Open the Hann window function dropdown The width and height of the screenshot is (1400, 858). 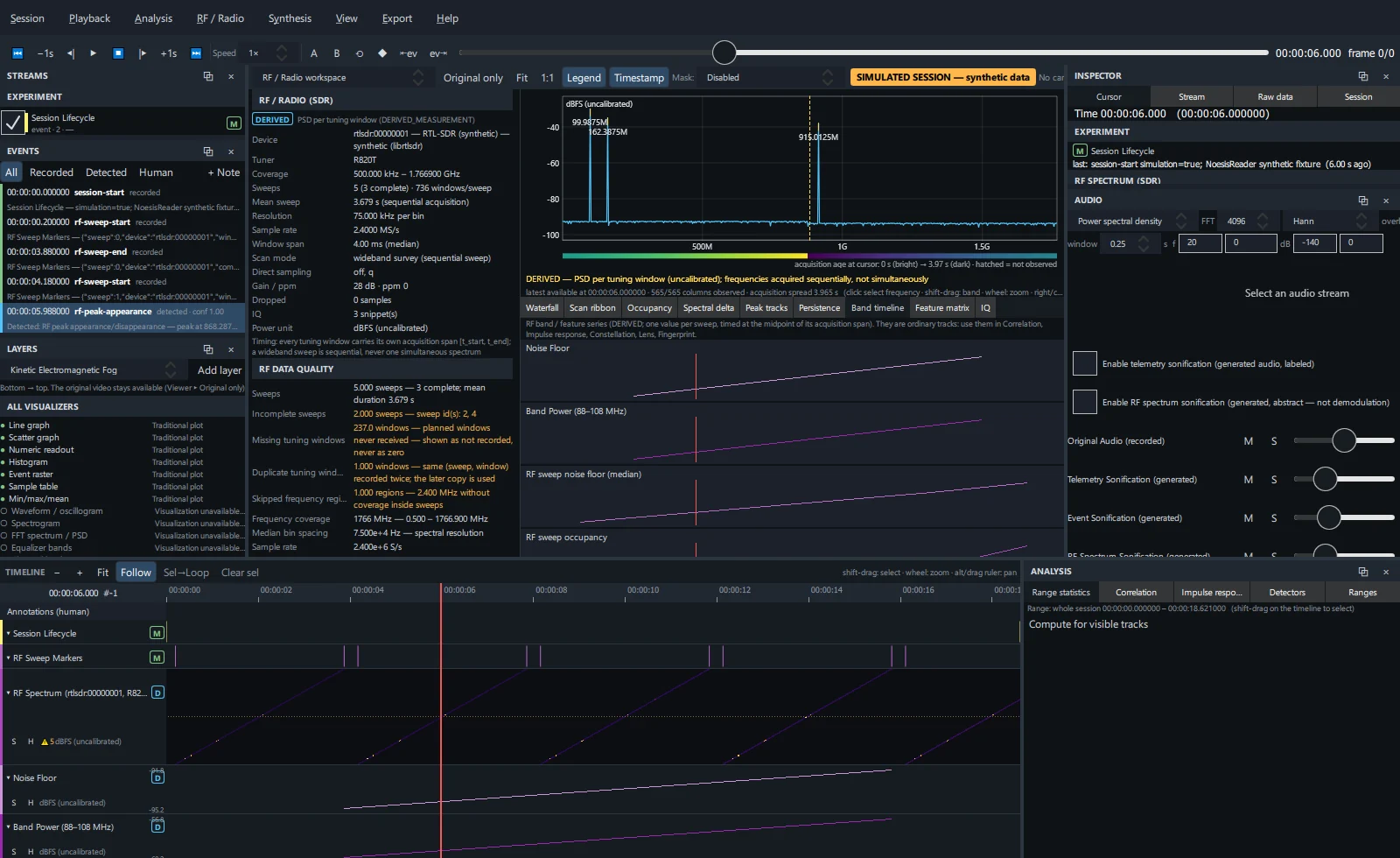[1329, 222]
